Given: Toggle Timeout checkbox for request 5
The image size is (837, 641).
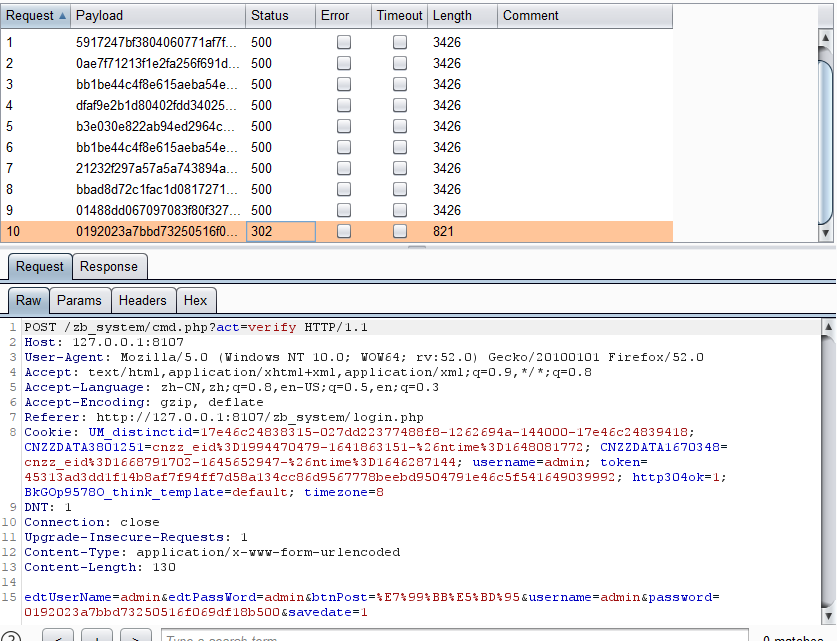Looking at the screenshot, I should pyautogui.click(x=400, y=126).
